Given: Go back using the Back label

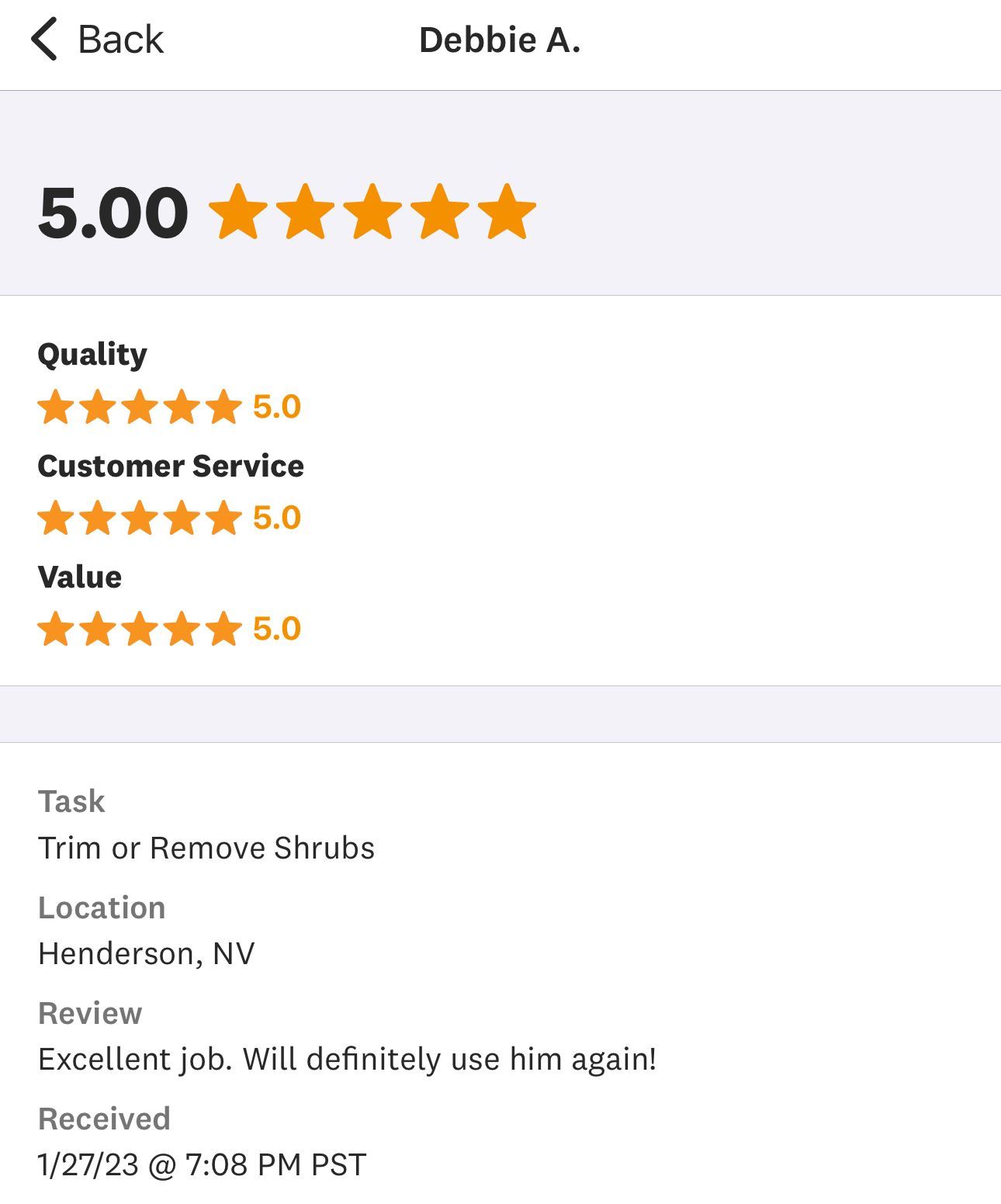Looking at the screenshot, I should (120, 40).
